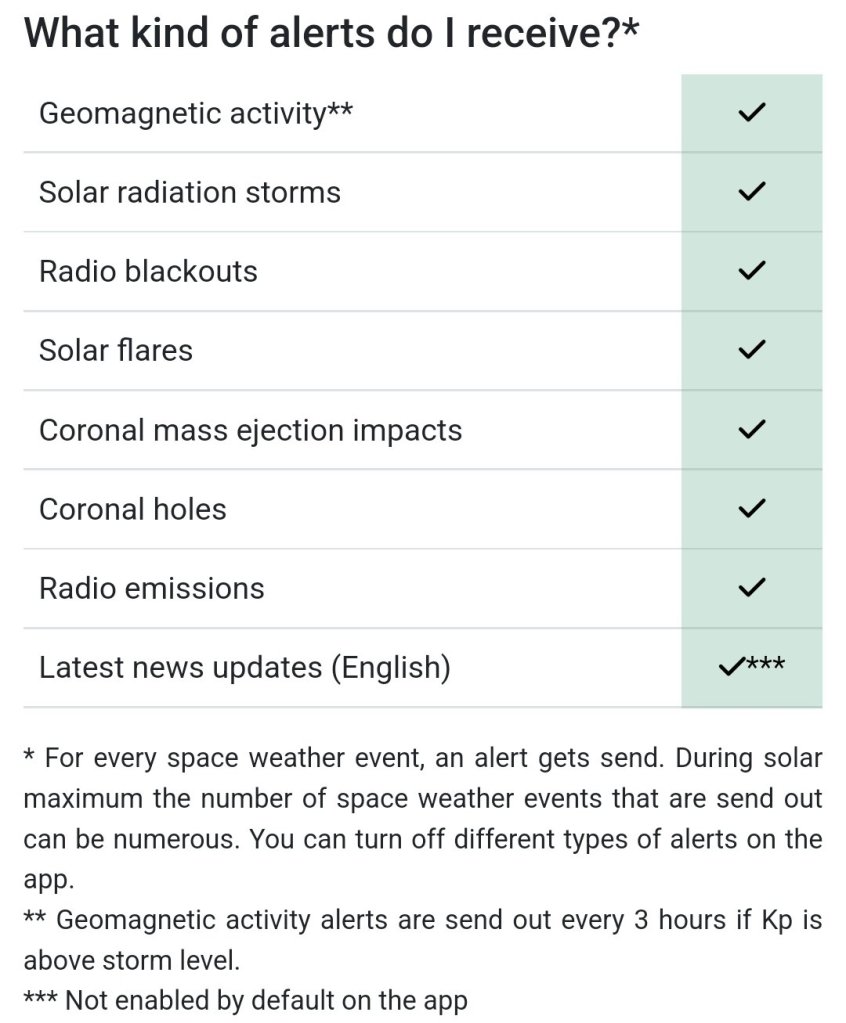Click the footnote about Kp storm level

[422, 939]
